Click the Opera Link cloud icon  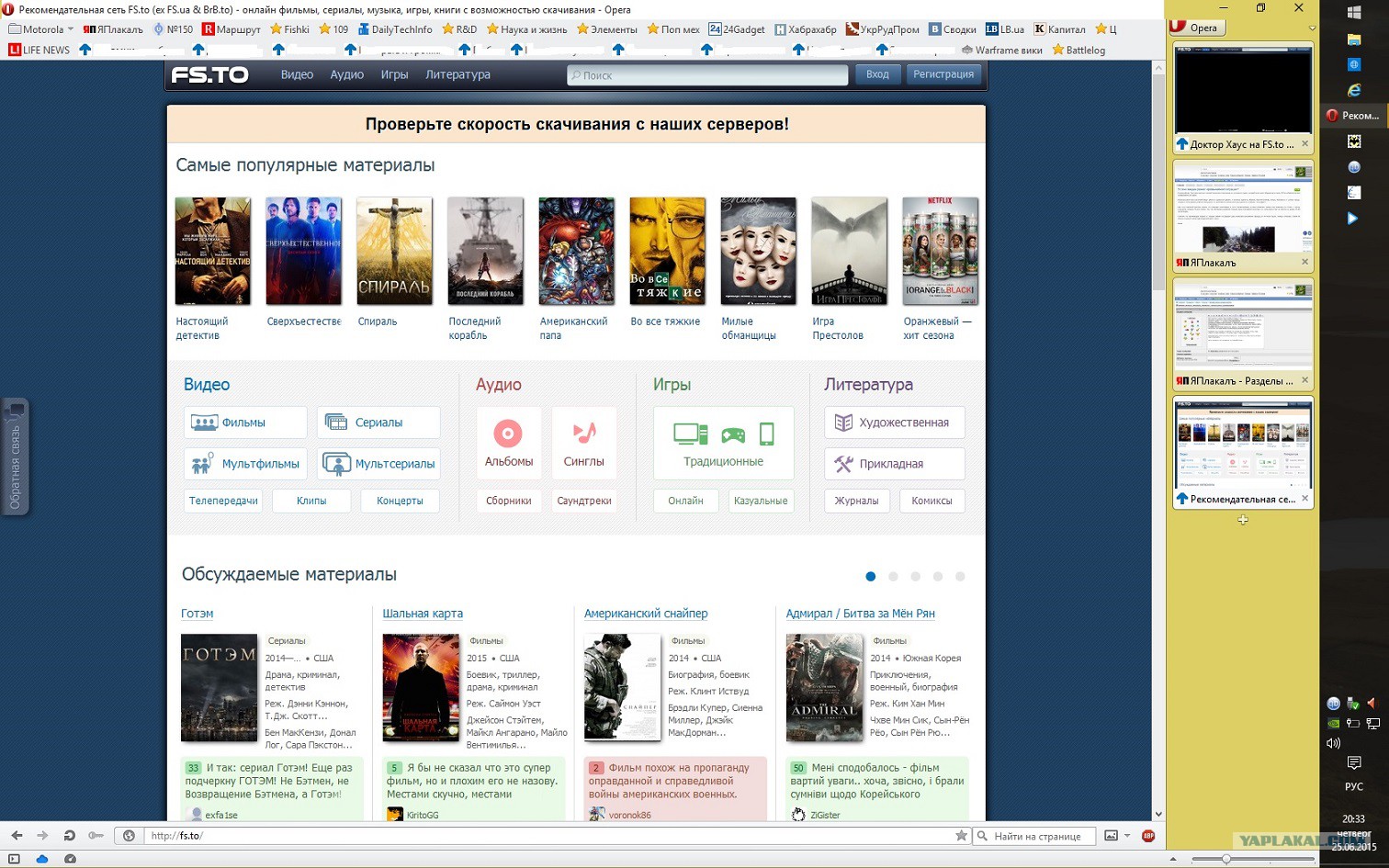(x=42, y=859)
